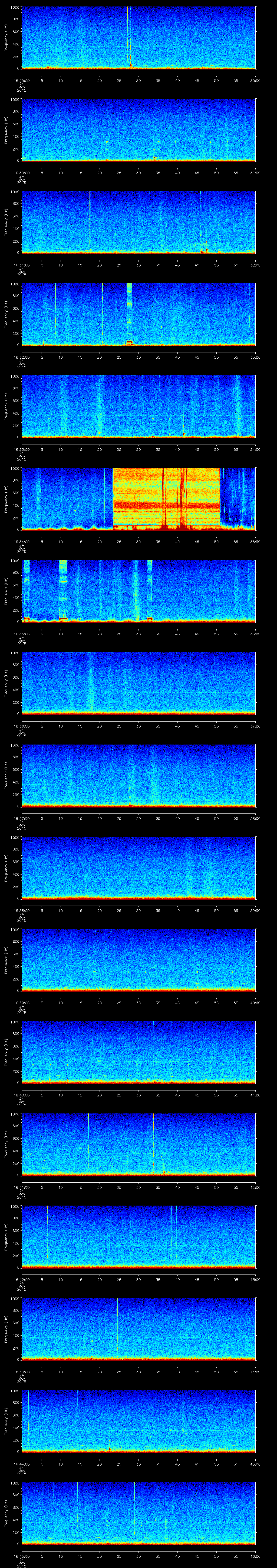Click the 16:33:00 start time label
This screenshot has width=277, height=1568.
point(21,449)
